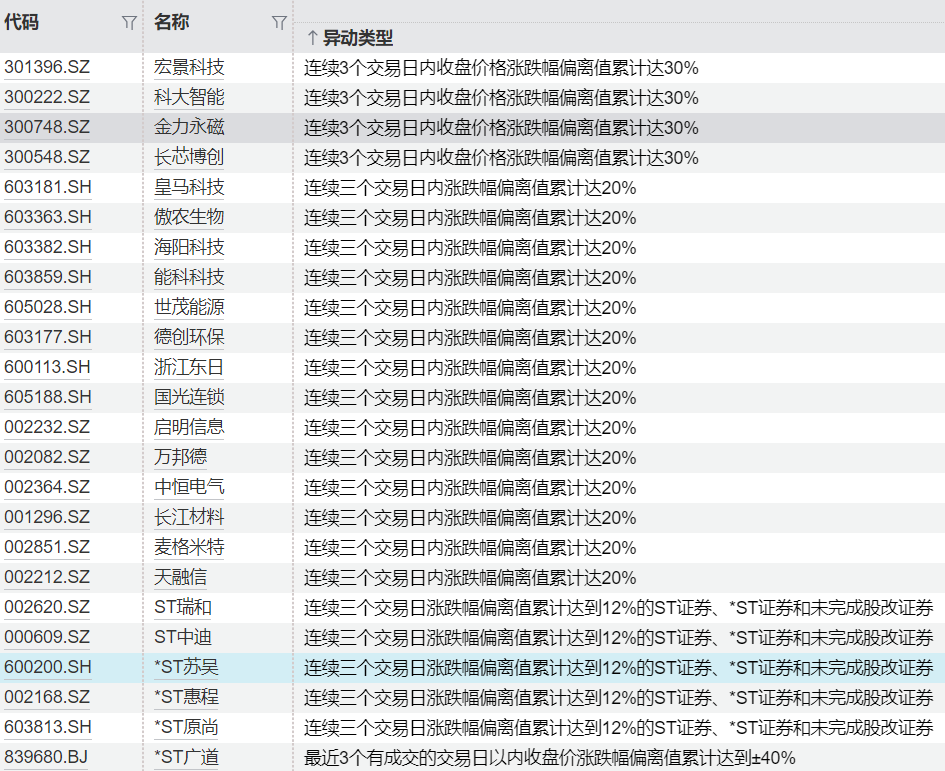Open stock name 科大智能
This screenshot has width=945, height=771.
click(x=189, y=97)
